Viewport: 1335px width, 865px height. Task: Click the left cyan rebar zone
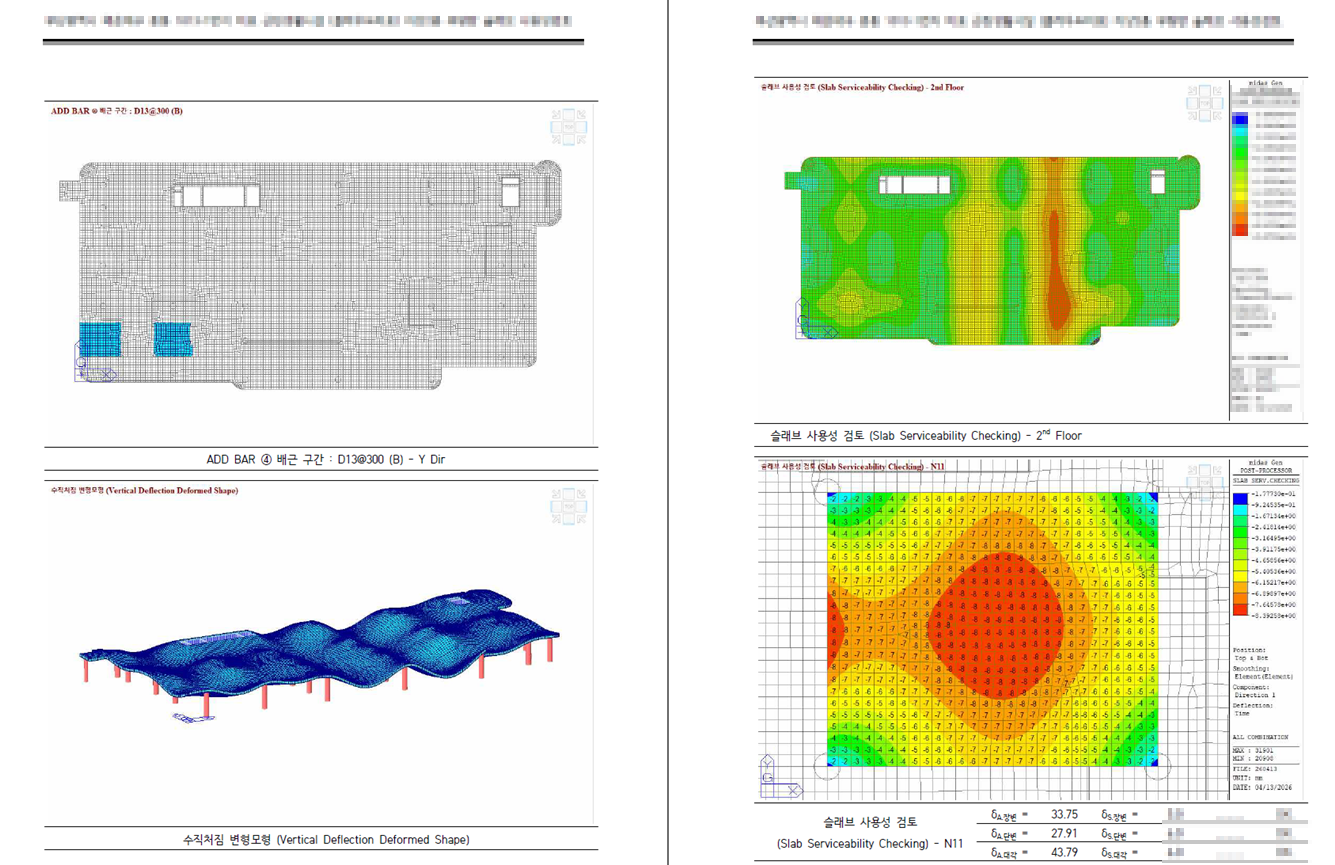click(100, 339)
